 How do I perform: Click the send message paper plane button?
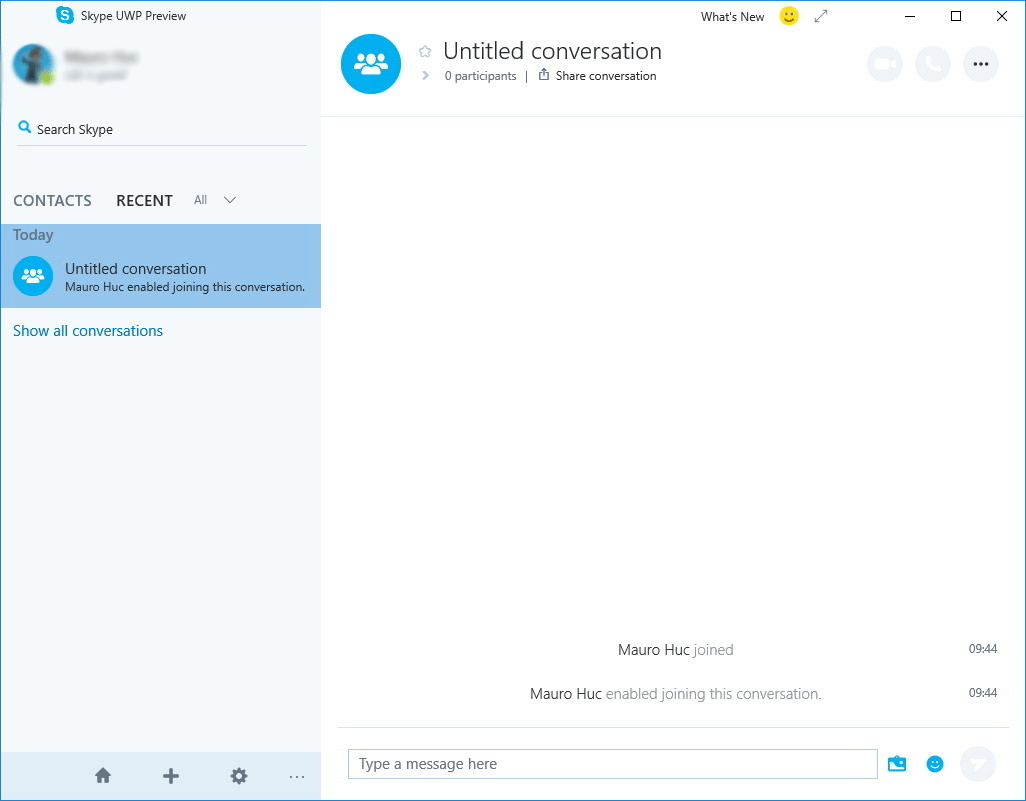coord(978,764)
